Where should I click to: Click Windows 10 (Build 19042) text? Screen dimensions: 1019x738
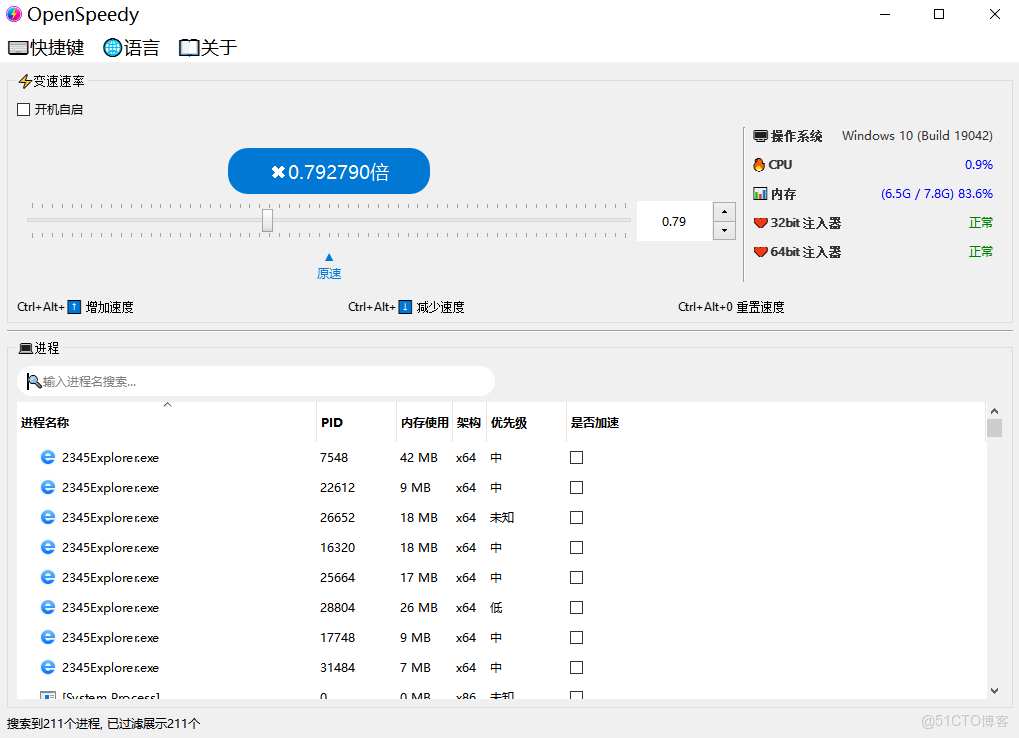click(918, 136)
